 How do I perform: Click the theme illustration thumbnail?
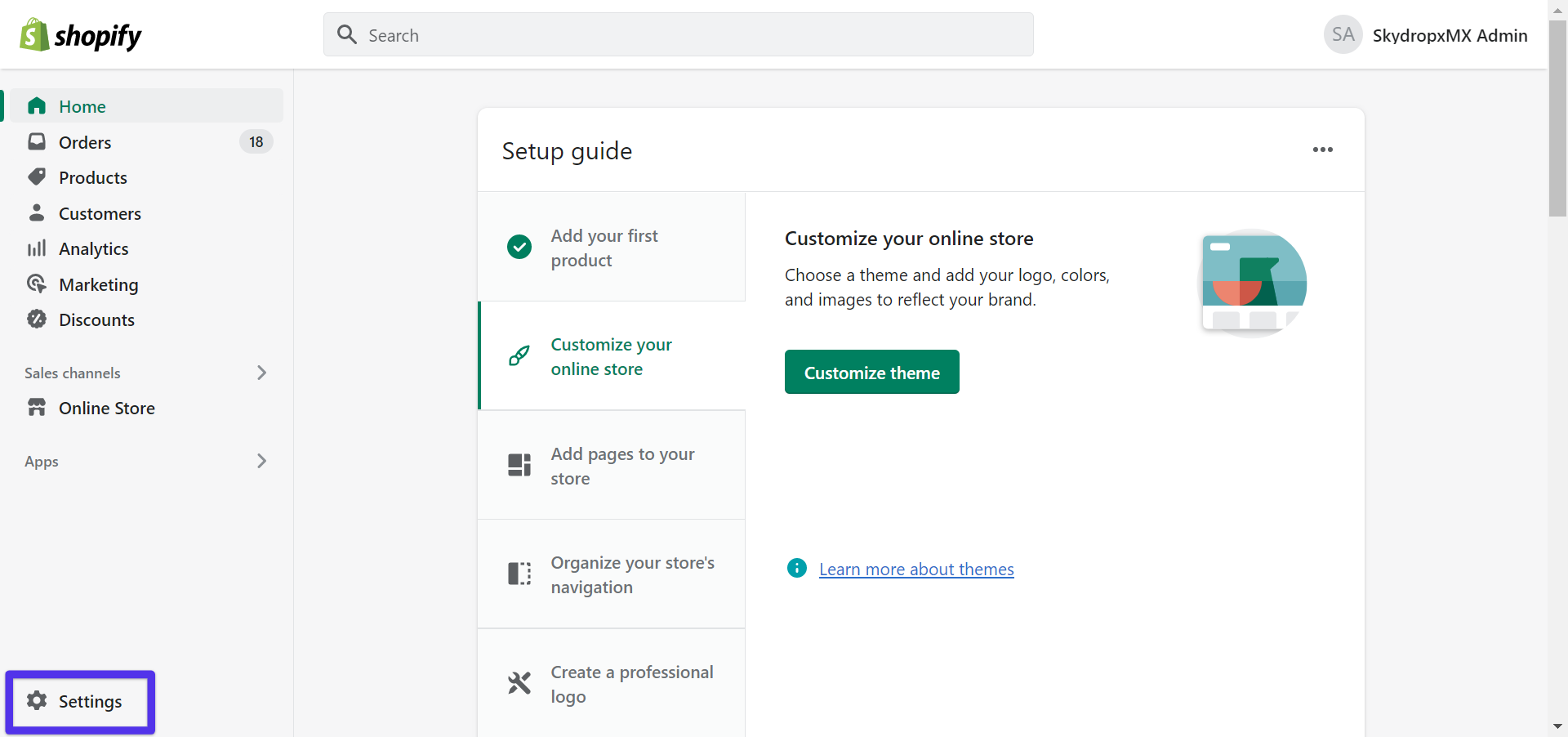(x=1253, y=283)
